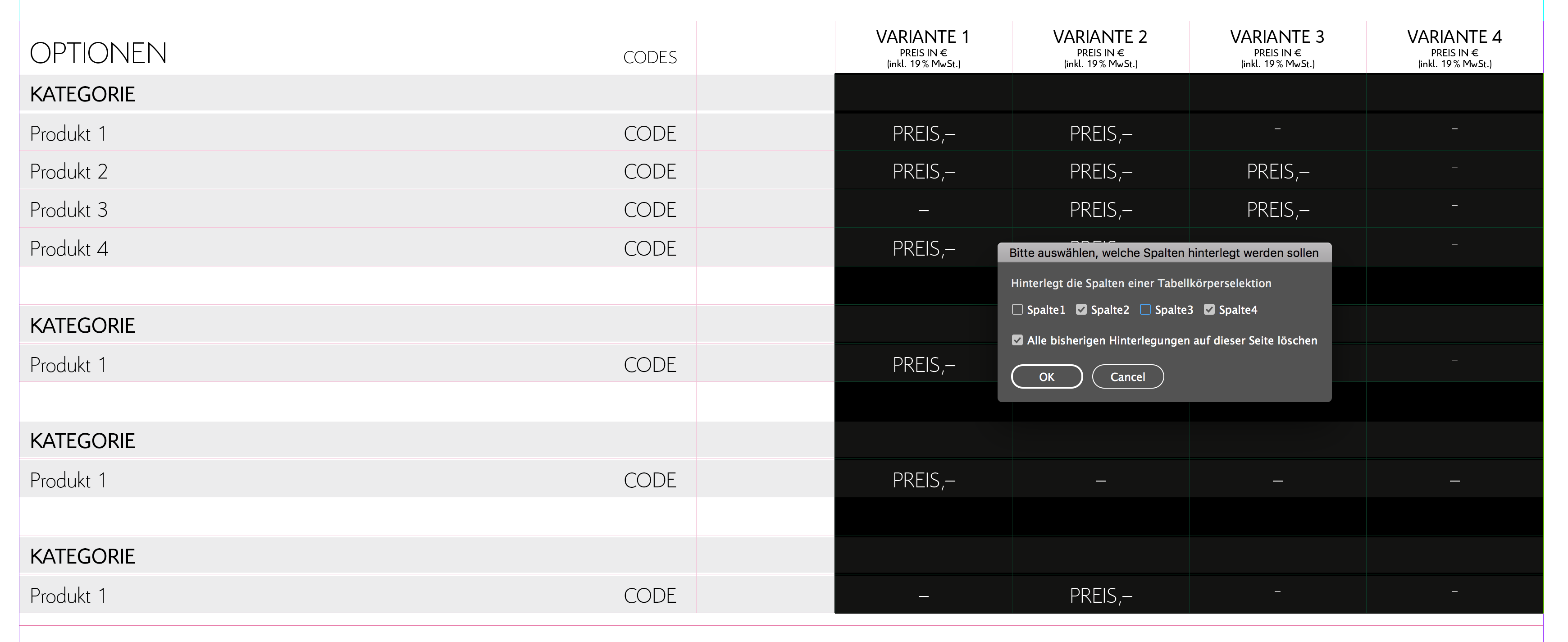This screenshot has width=1568, height=642.
Task: Tick the Spalte3 checkbox
Action: tap(1145, 309)
